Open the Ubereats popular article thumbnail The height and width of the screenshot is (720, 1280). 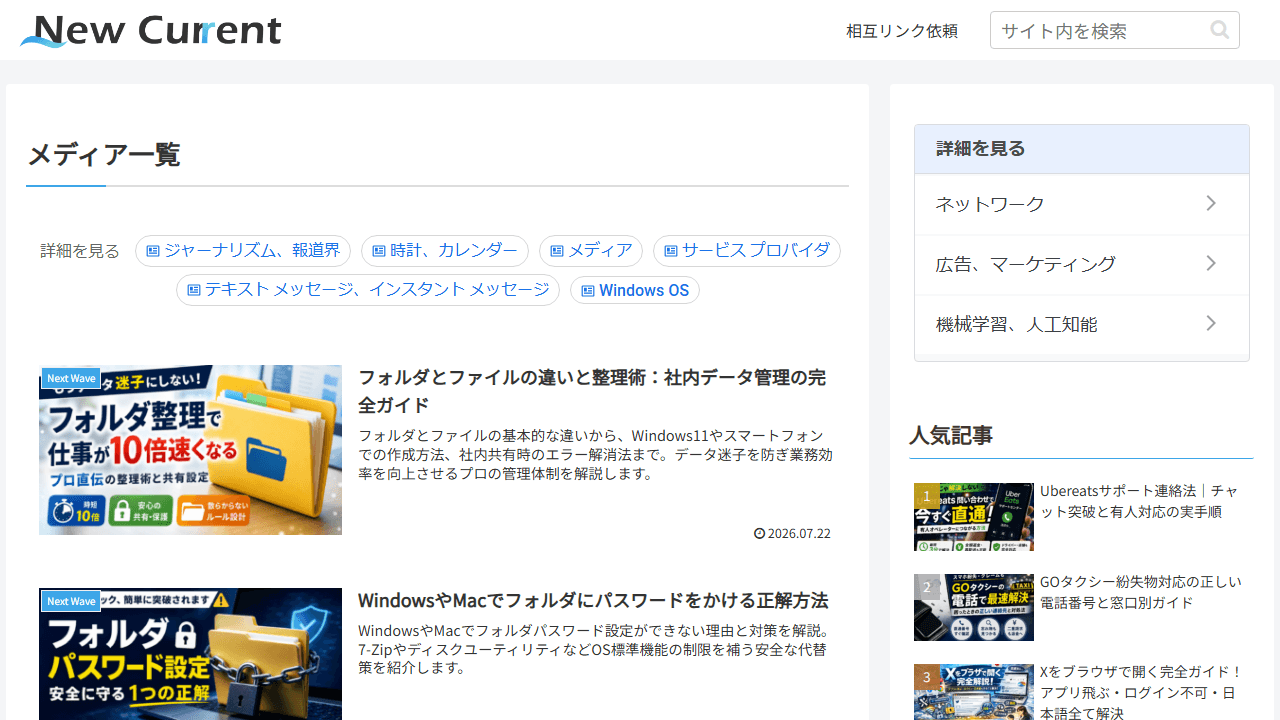974,517
